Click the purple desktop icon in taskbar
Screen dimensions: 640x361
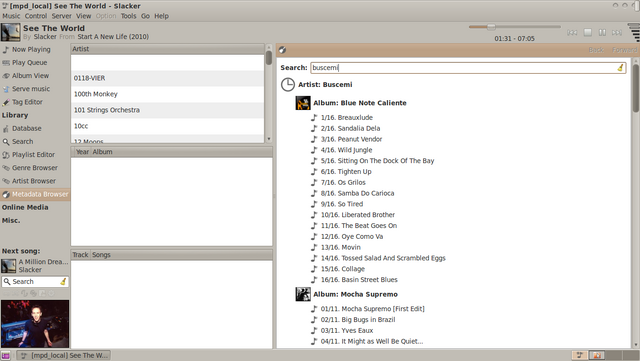[5, 356]
